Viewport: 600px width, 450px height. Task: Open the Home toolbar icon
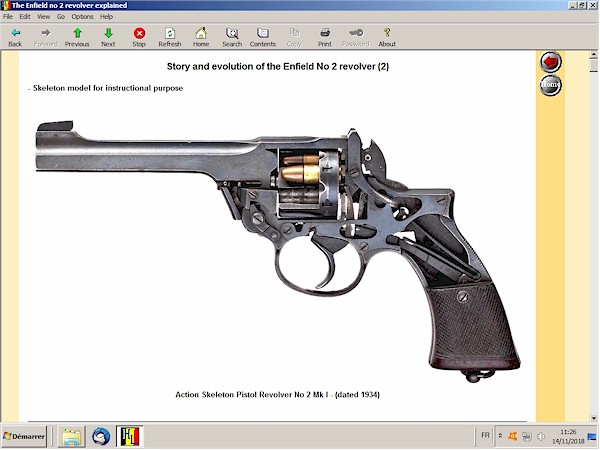(x=201, y=37)
